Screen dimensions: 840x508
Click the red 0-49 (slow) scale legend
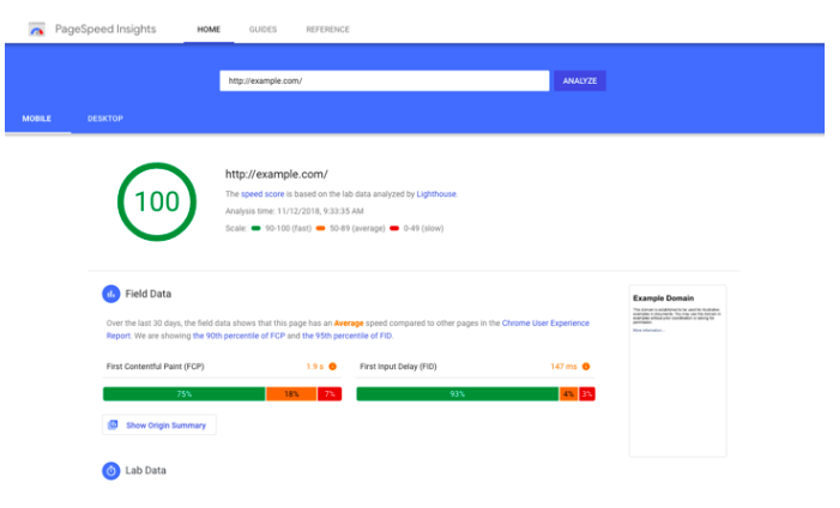pyautogui.click(x=417, y=228)
